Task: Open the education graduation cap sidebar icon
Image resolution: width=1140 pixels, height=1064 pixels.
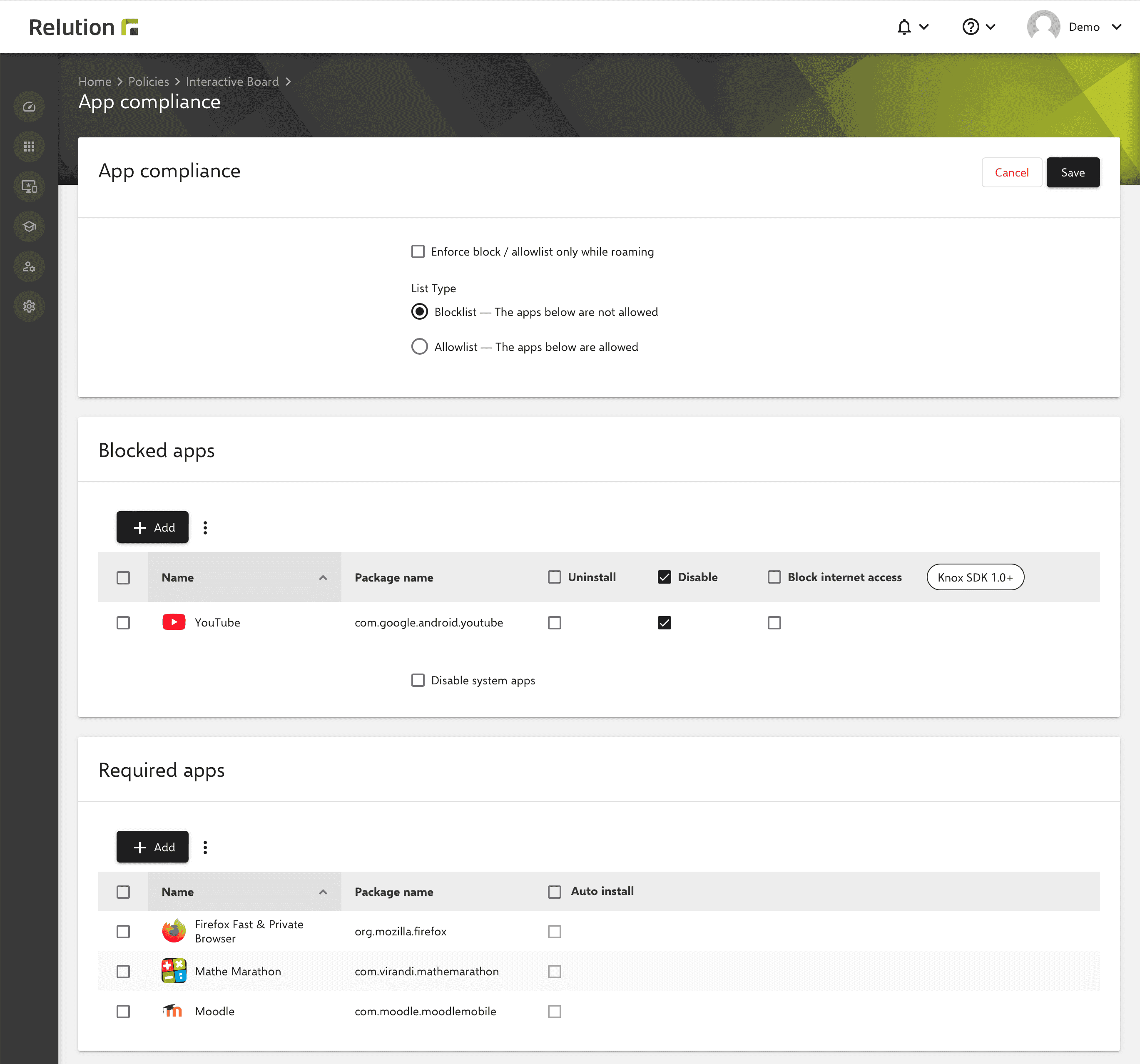Action: 29,226
